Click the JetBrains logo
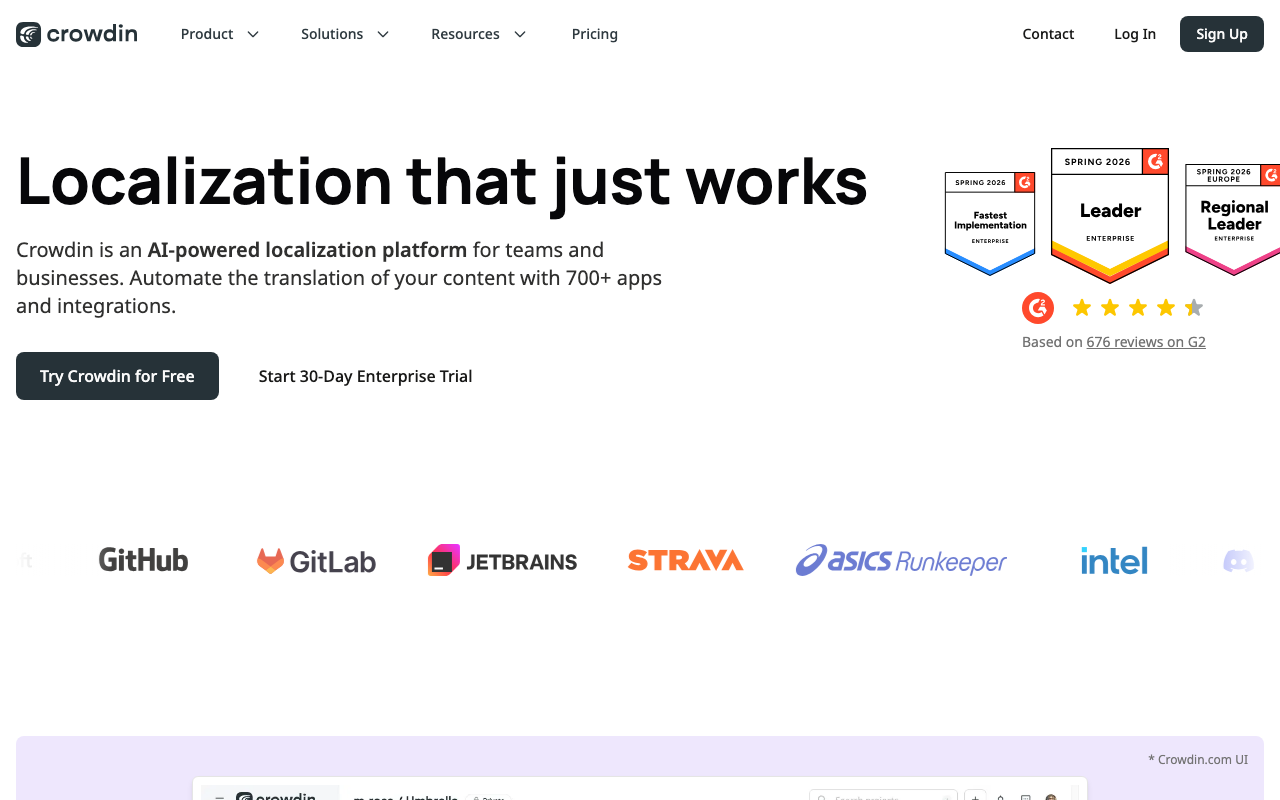Viewport: 1280px width, 800px height. click(502, 560)
